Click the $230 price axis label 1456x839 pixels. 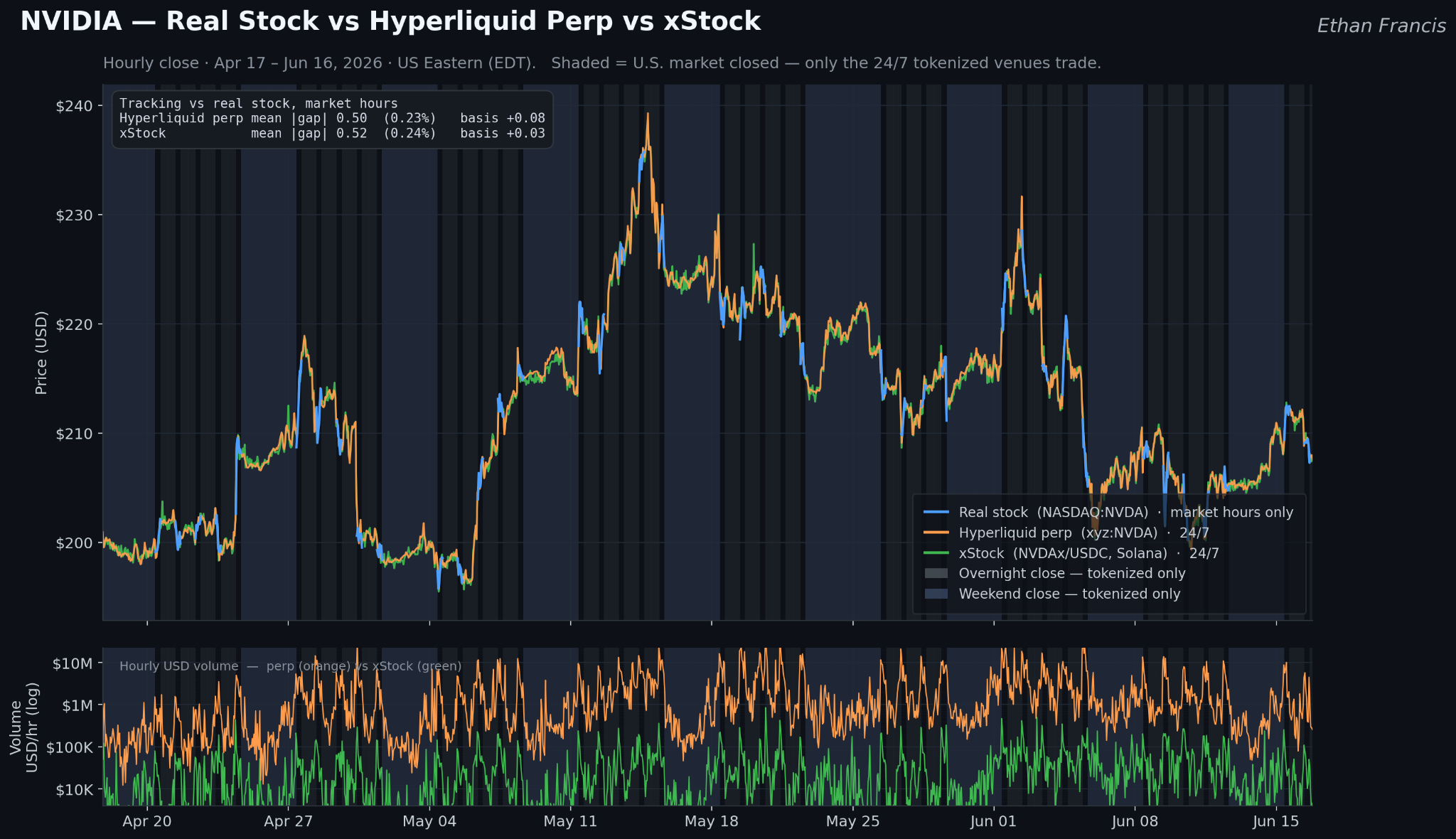74,215
